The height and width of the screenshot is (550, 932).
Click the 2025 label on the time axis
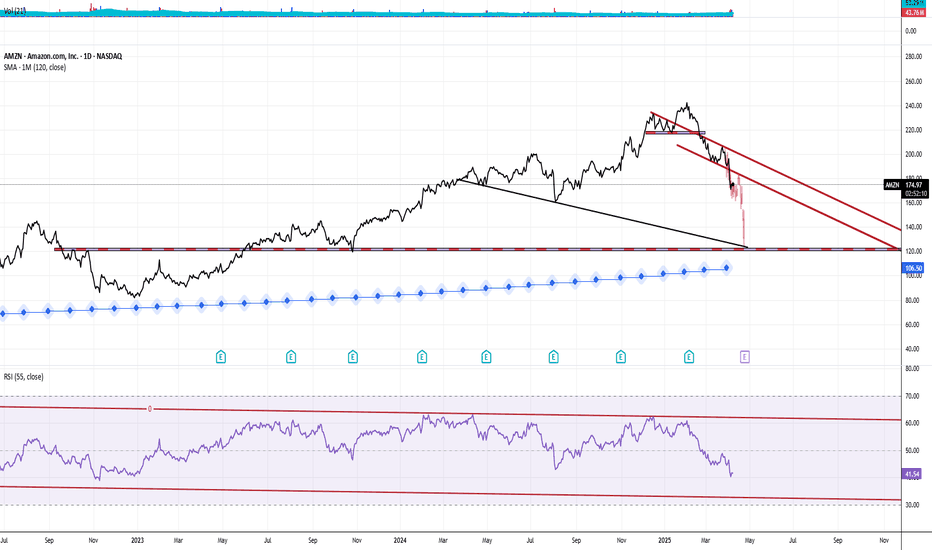click(665, 540)
